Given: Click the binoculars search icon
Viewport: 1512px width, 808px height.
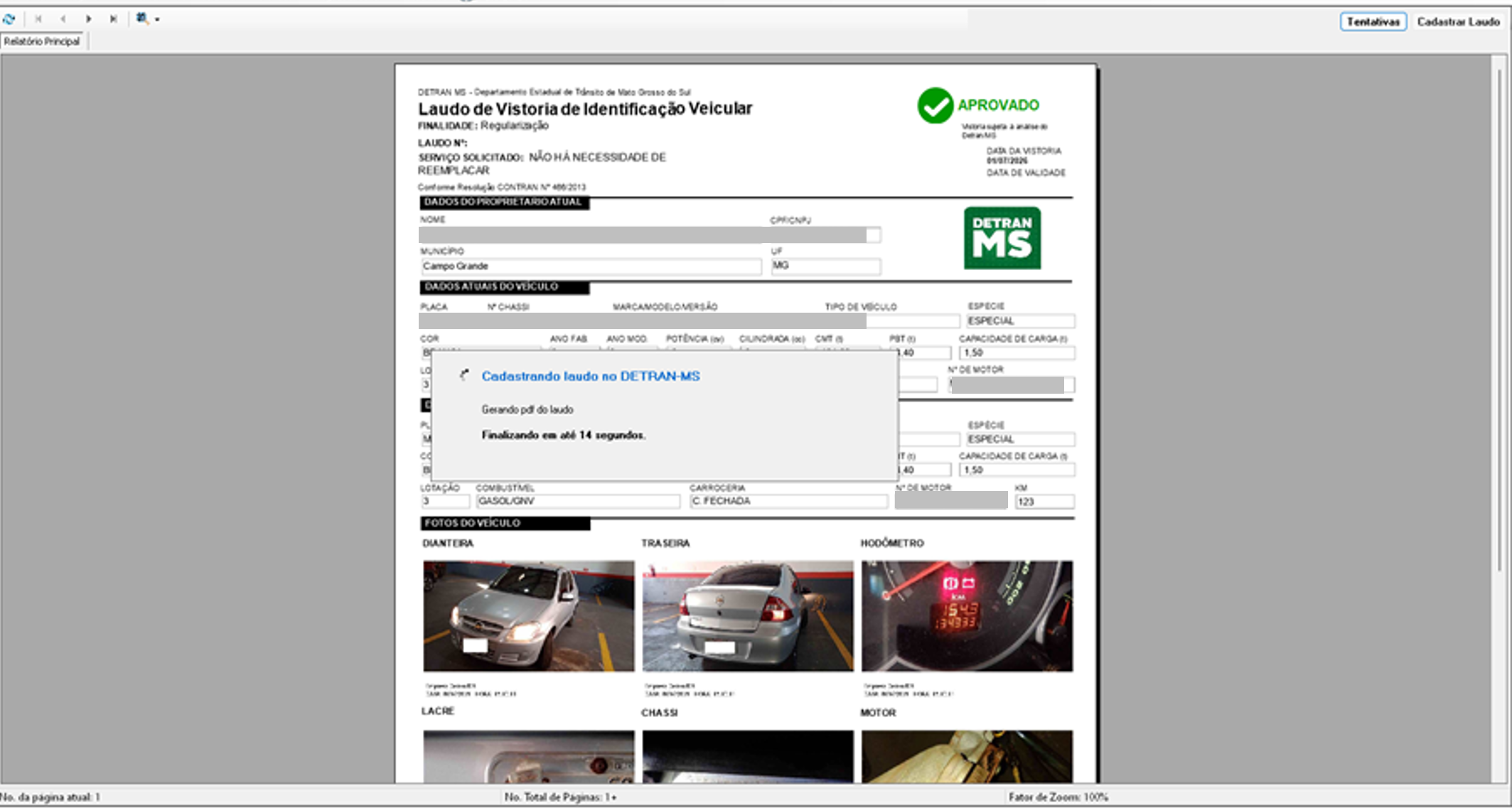Looking at the screenshot, I should pyautogui.click(x=142, y=19).
